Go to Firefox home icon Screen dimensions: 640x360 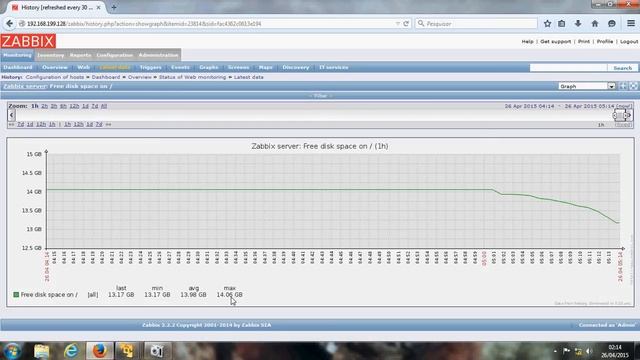[595, 24]
